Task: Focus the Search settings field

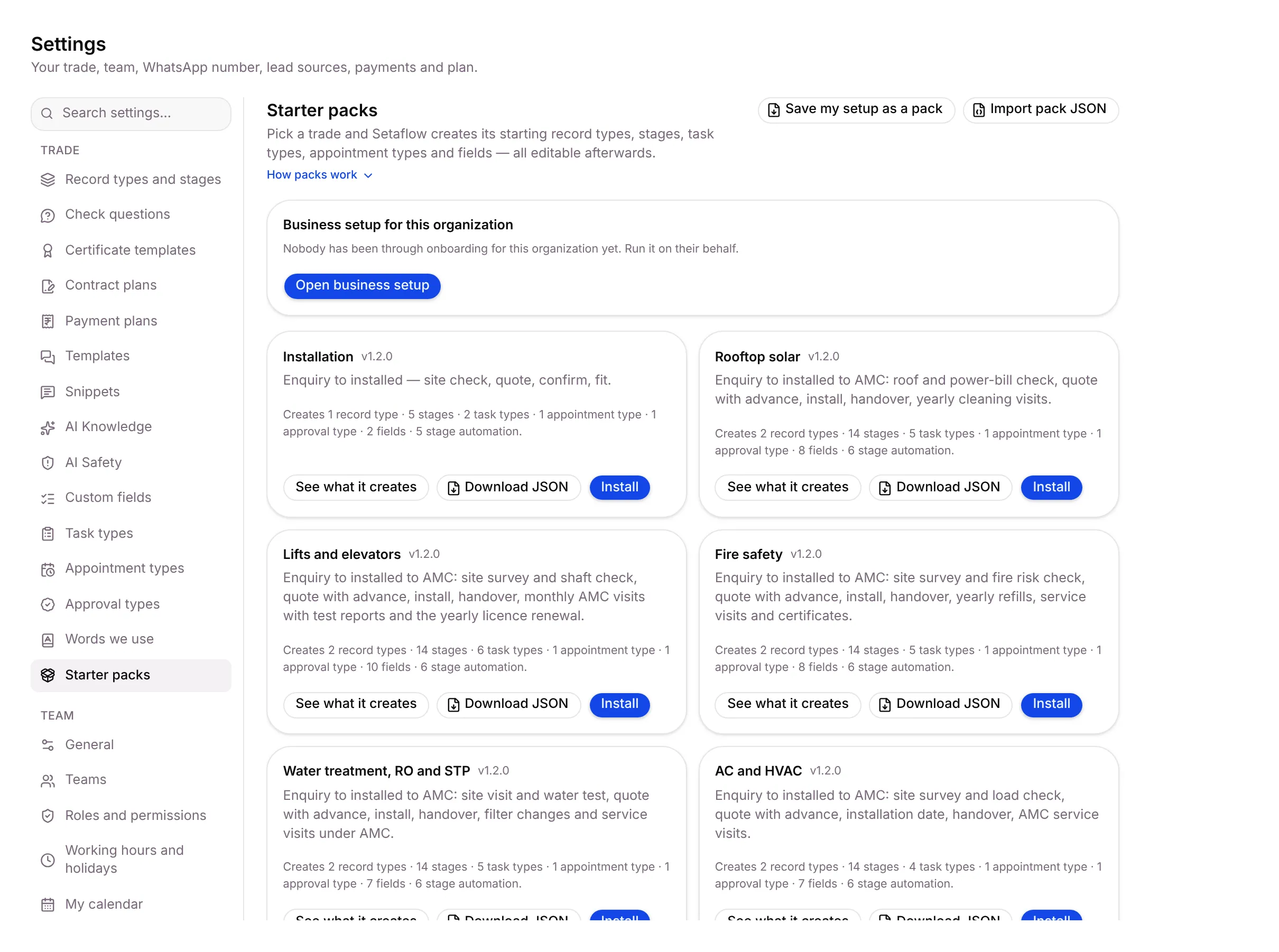Action: pyautogui.click(x=131, y=113)
